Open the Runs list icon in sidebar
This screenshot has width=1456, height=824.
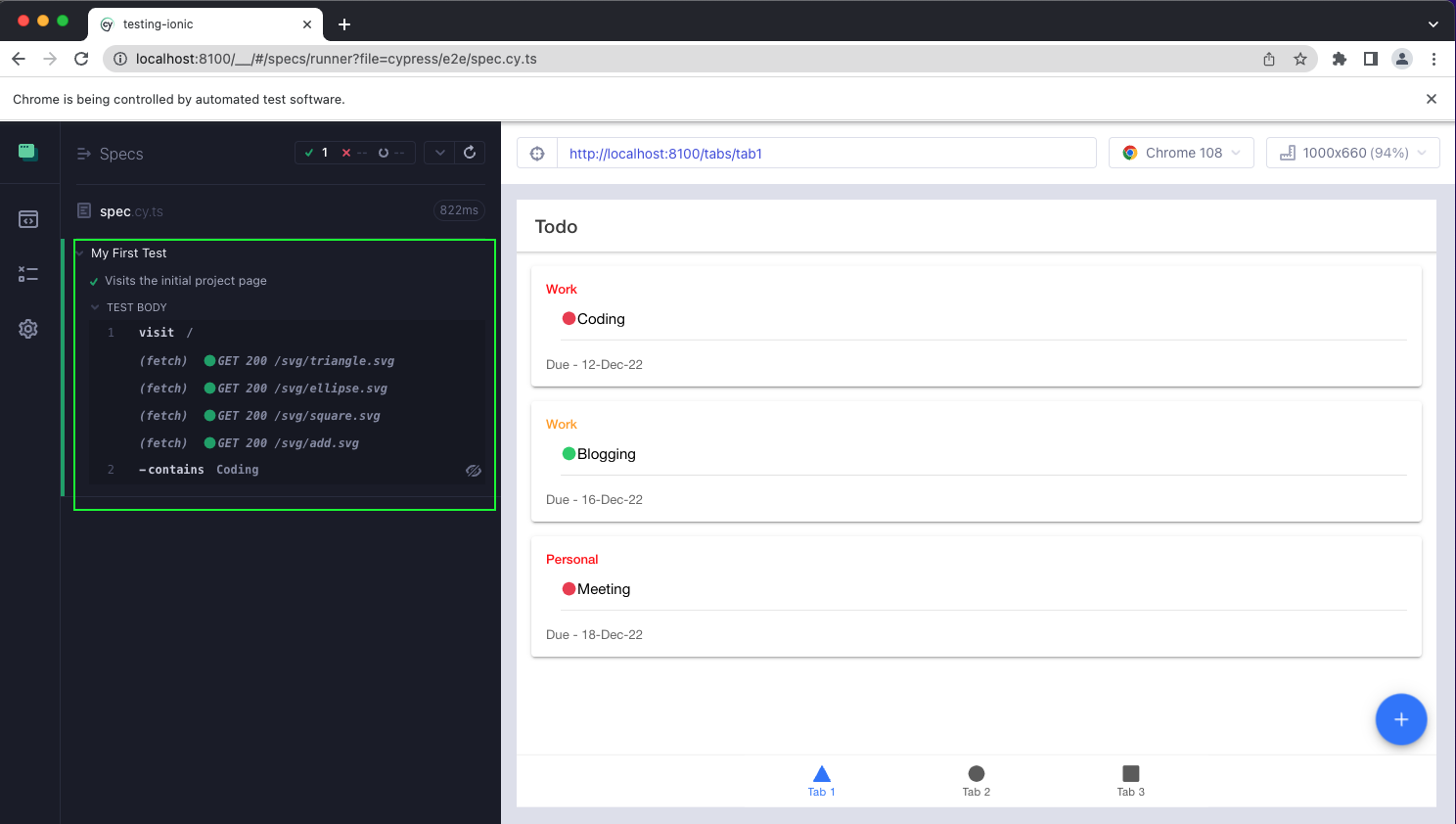[28, 274]
